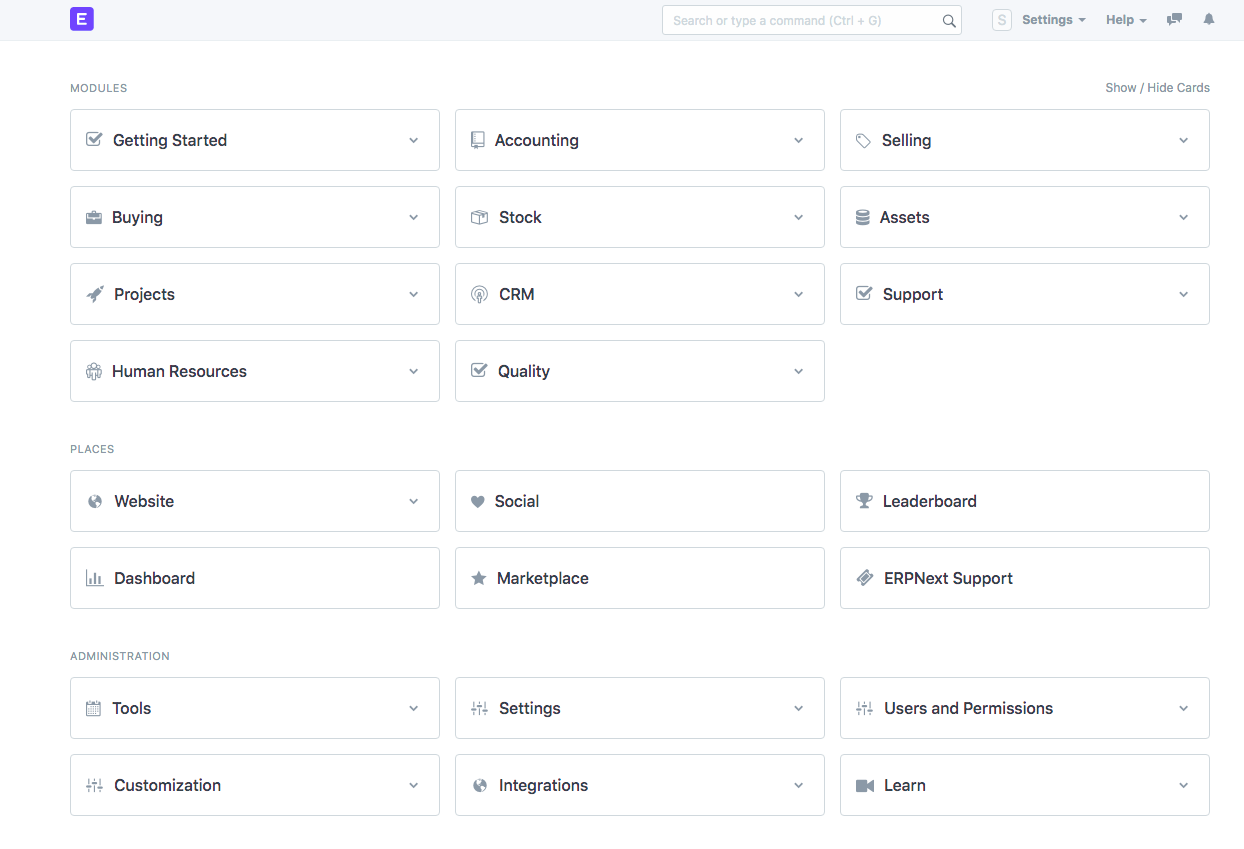Viewport: 1244px width, 849px height.
Task: Expand the Stock card chevron
Action: pyautogui.click(x=799, y=217)
